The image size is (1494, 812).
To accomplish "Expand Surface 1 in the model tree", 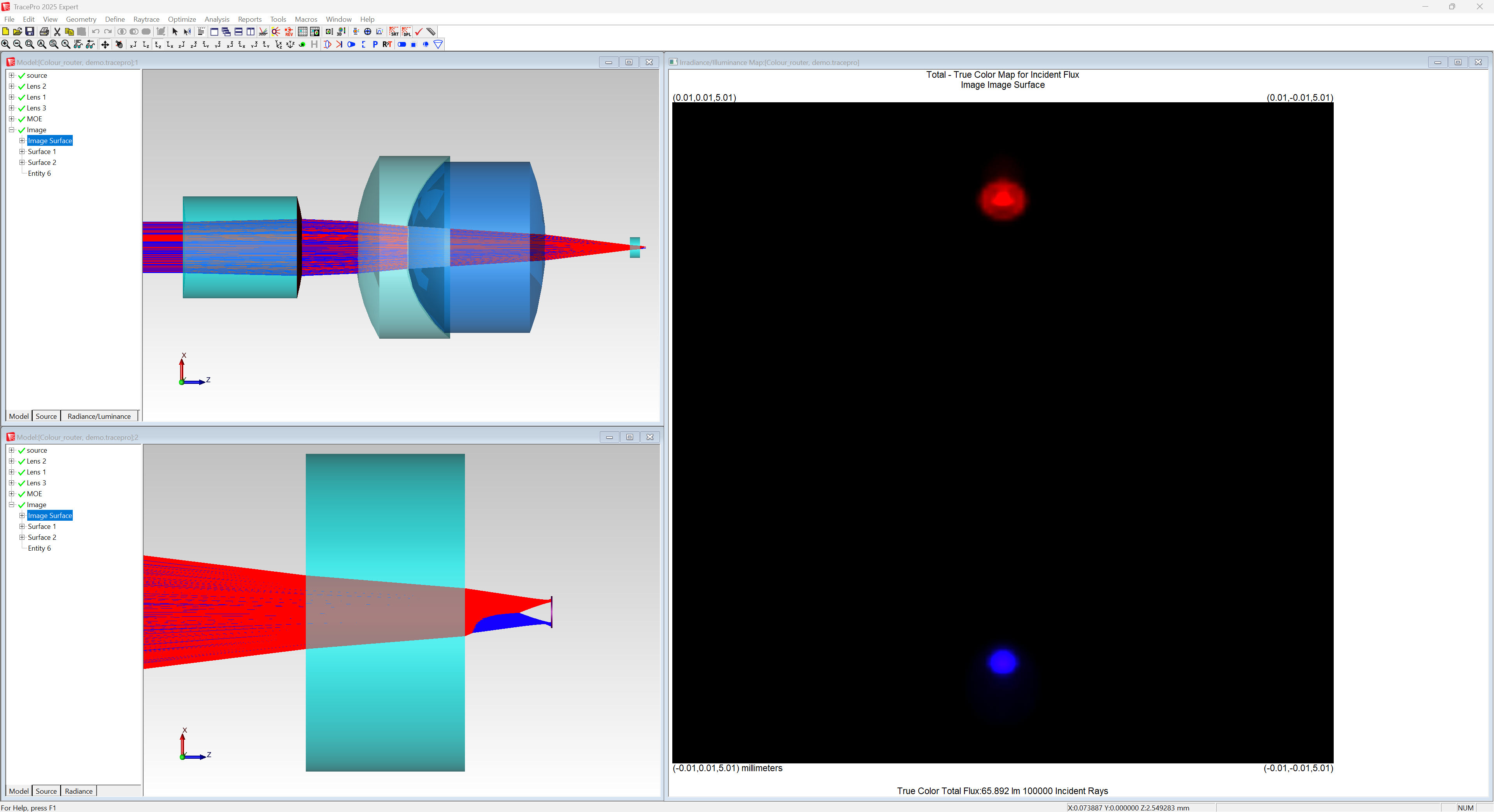I will tap(21, 151).
